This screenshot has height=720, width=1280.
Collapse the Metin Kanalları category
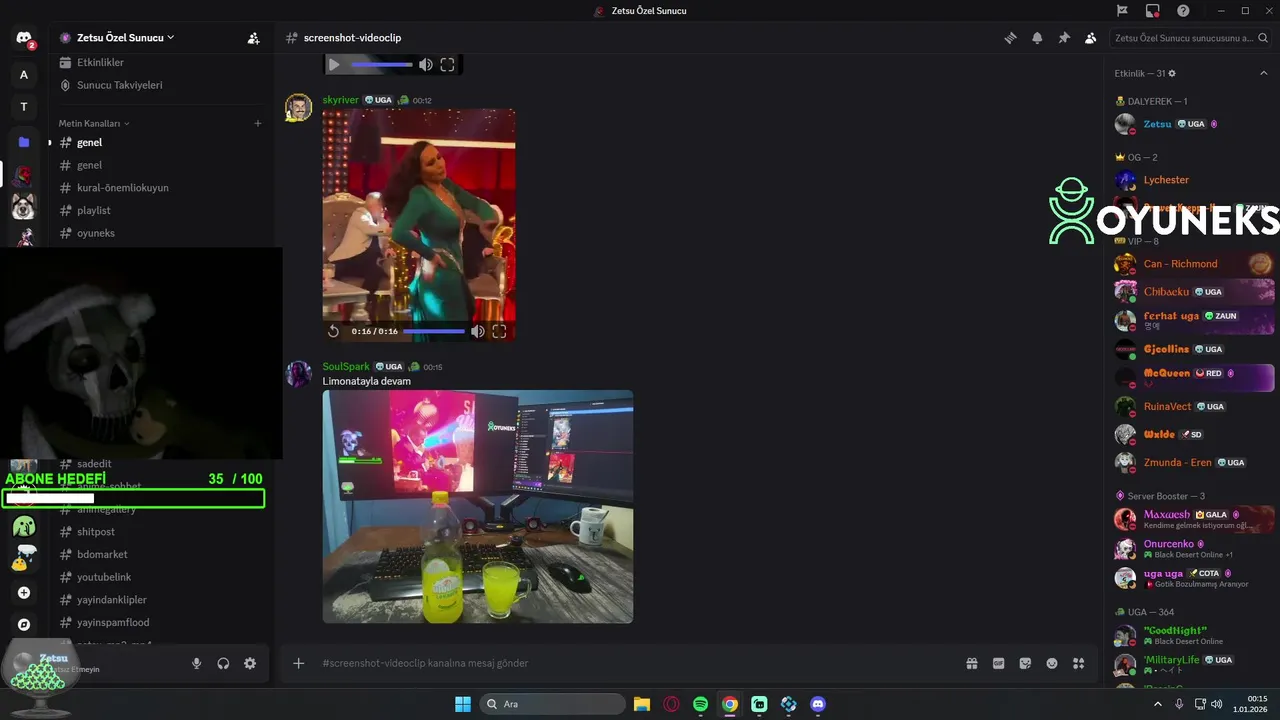click(x=94, y=123)
